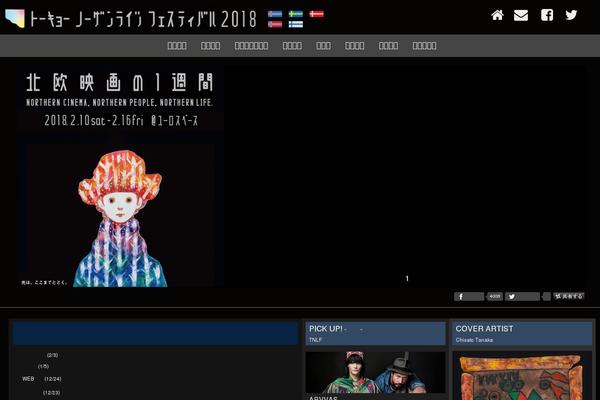Open the WEB news entry dated (12/24)
600x400 pixels.
pyautogui.click(x=42, y=379)
